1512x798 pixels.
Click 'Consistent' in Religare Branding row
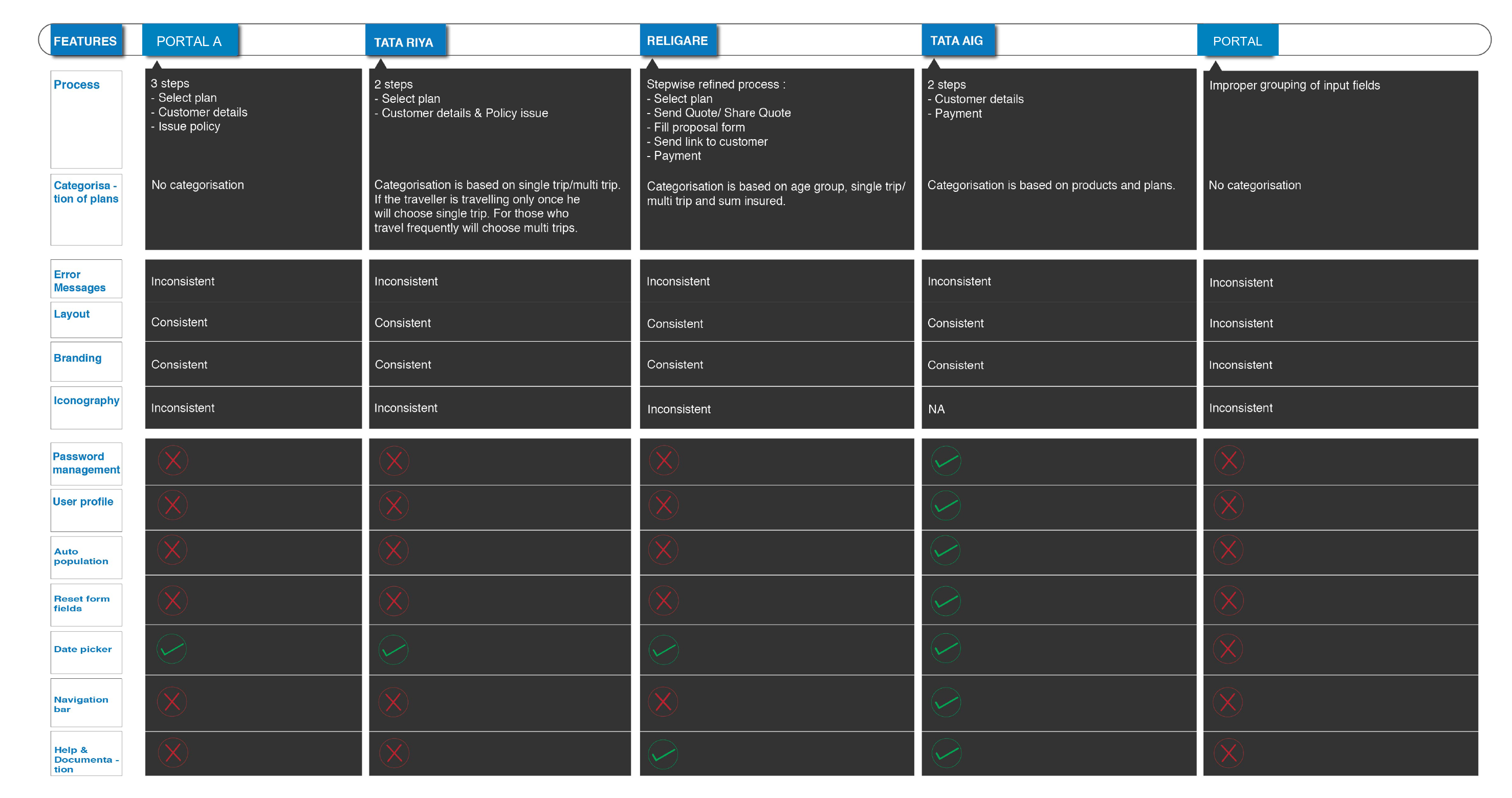(x=674, y=364)
